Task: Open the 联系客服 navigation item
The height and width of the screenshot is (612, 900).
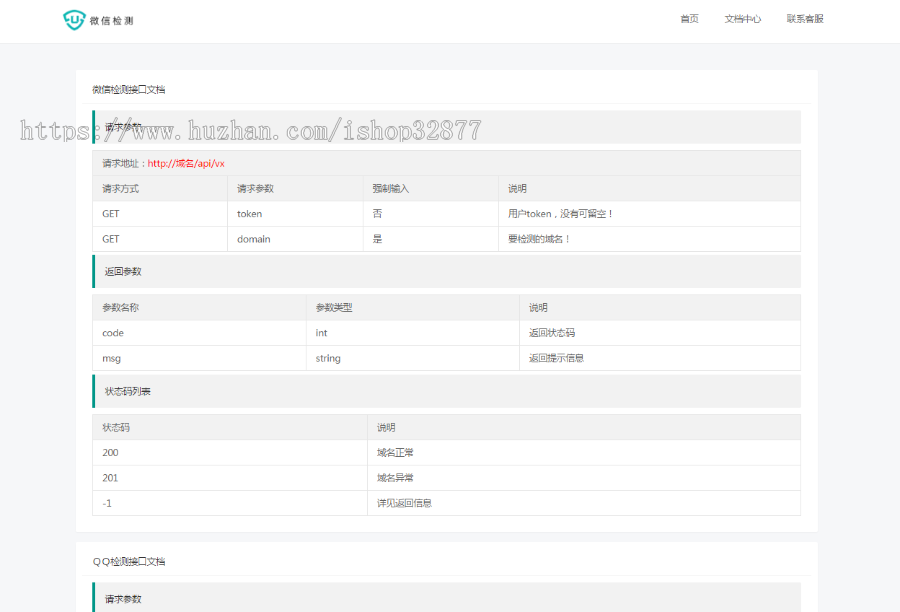Action: click(805, 19)
